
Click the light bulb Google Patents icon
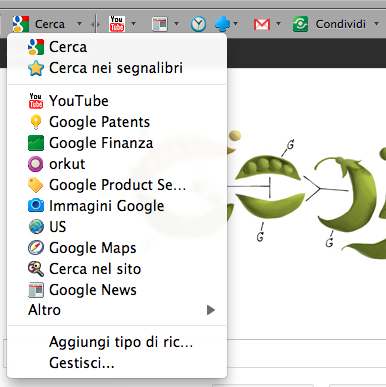point(36,122)
